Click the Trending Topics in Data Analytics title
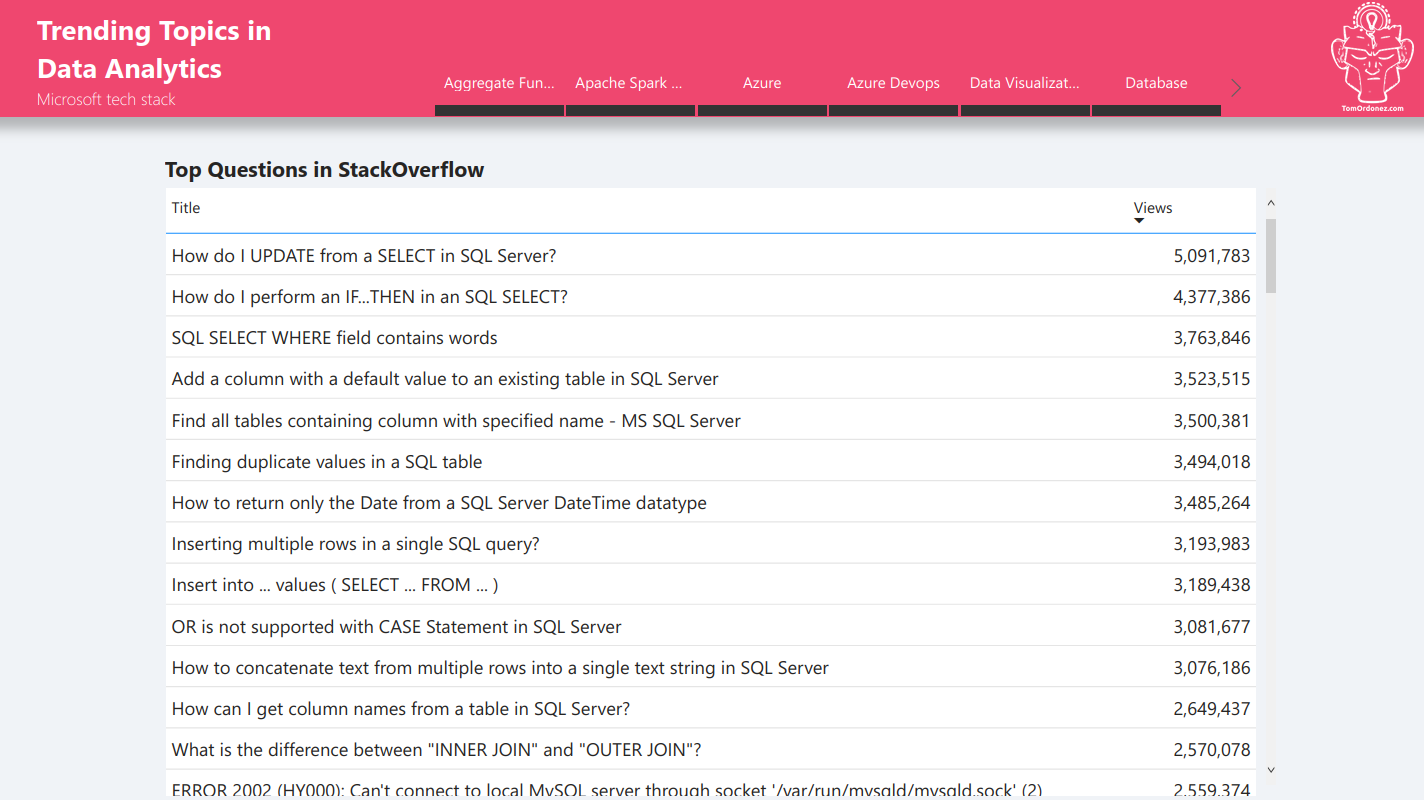The height and width of the screenshot is (800, 1424). coord(154,49)
